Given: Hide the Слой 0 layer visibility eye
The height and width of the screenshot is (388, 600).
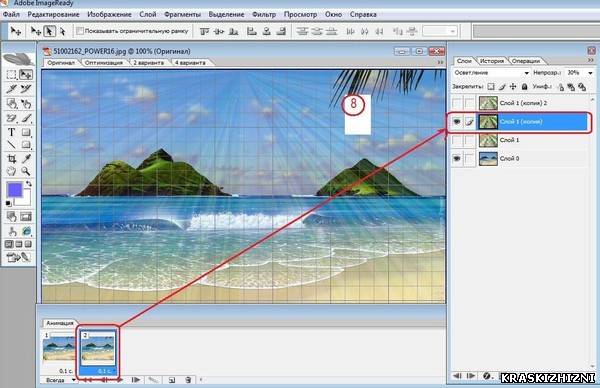Looking at the screenshot, I should tap(457, 158).
